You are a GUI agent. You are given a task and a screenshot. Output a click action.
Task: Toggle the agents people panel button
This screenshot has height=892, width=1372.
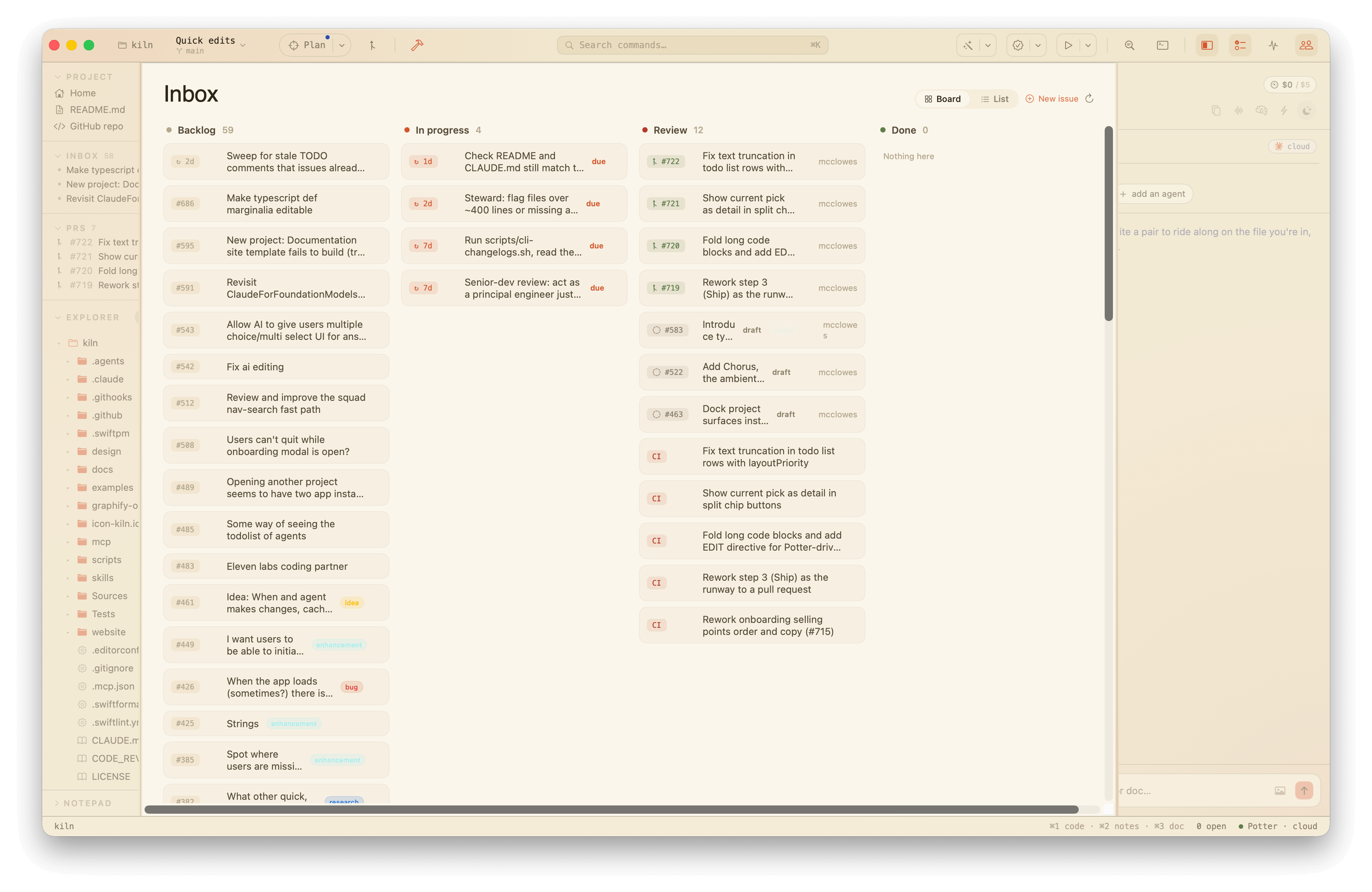tap(1306, 45)
